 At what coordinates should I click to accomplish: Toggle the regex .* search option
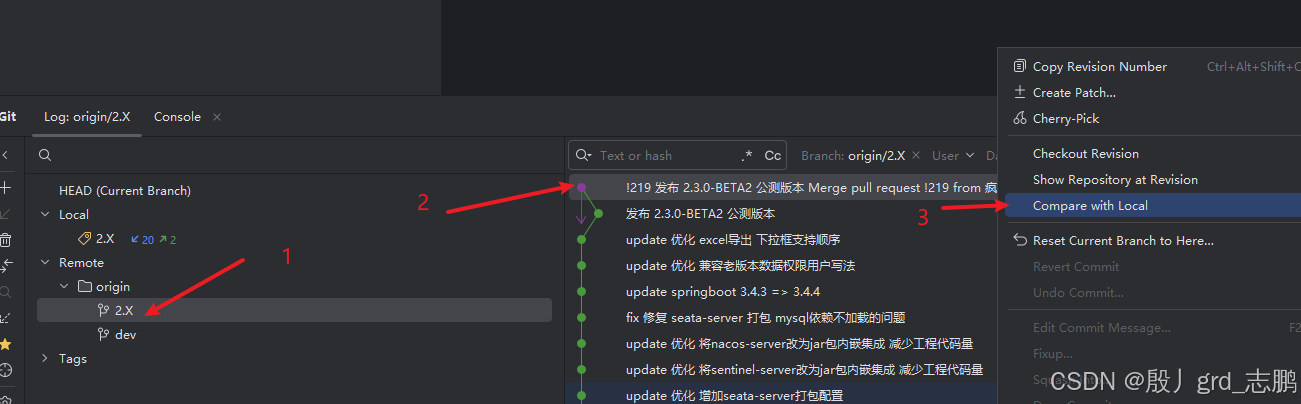[747, 155]
